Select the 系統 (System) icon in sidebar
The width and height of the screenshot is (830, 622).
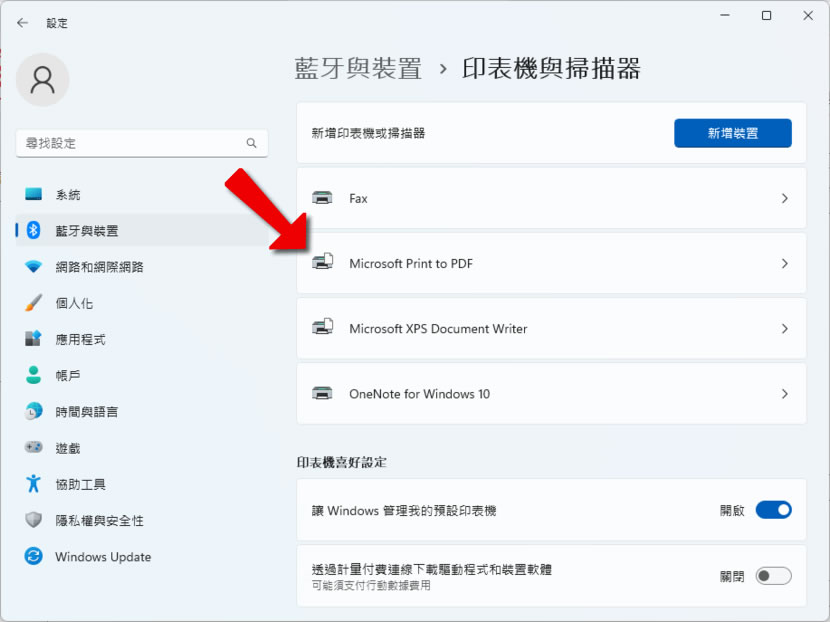(33, 194)
